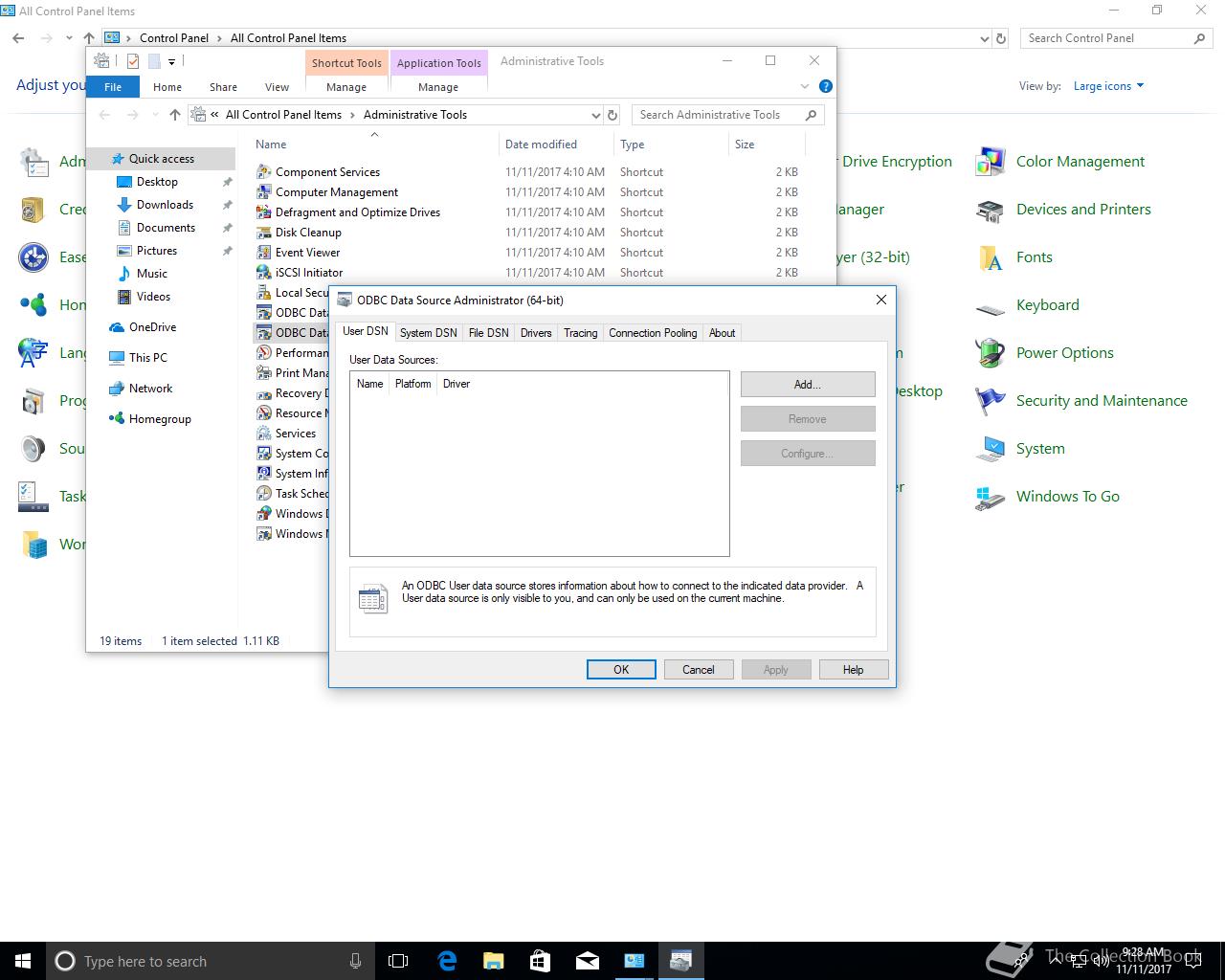Open Explorer help question mark icon

826,86
